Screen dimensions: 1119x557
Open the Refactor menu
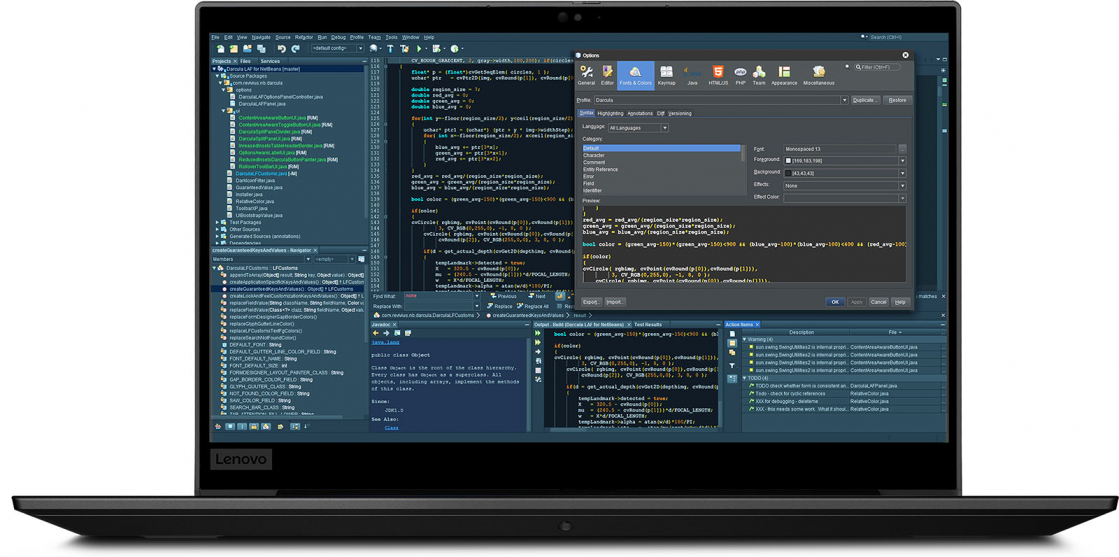coord(303,37)
